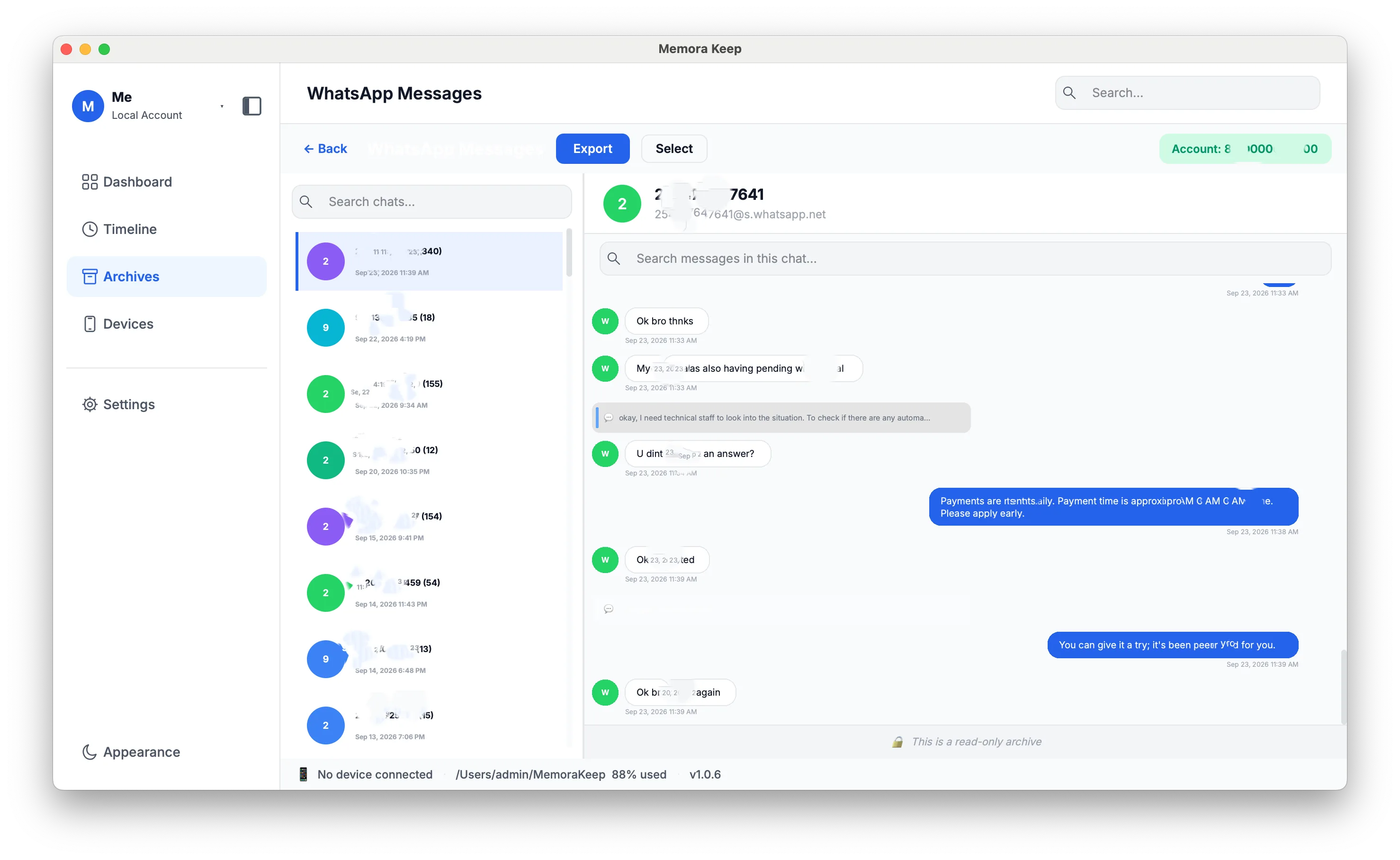Toggle Appearance moon icon
1400x860 pixels.
[x=90, y=752]
